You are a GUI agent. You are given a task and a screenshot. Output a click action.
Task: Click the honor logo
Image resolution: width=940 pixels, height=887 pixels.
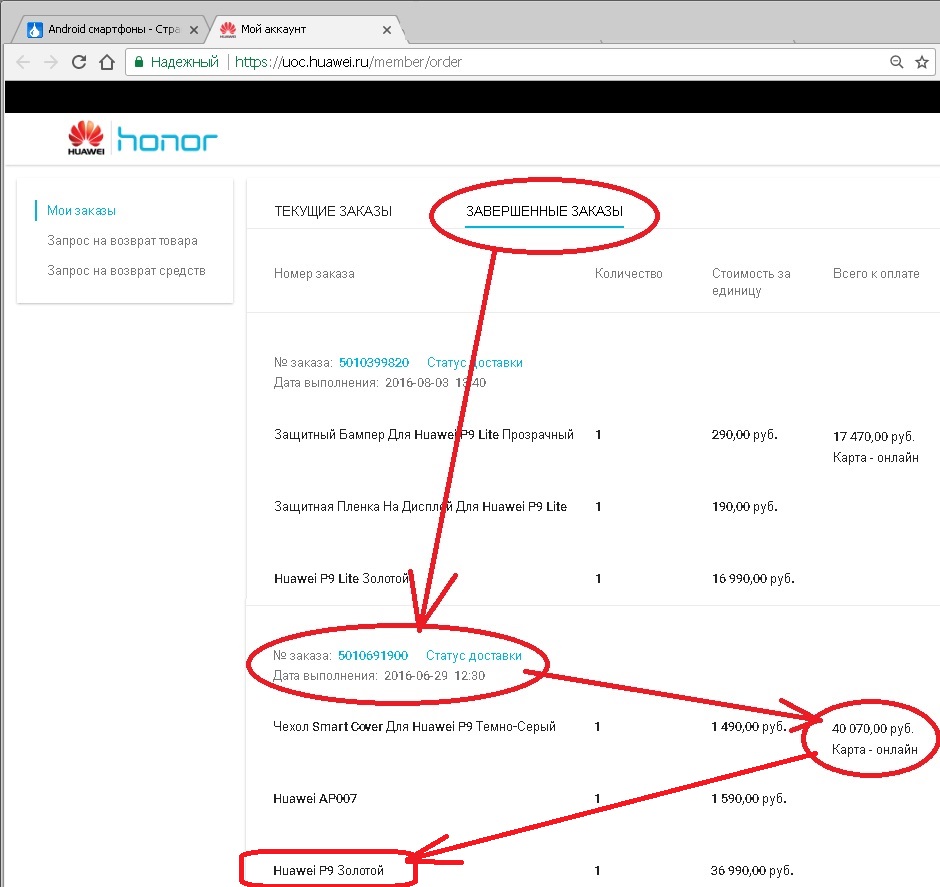(167, 139)
